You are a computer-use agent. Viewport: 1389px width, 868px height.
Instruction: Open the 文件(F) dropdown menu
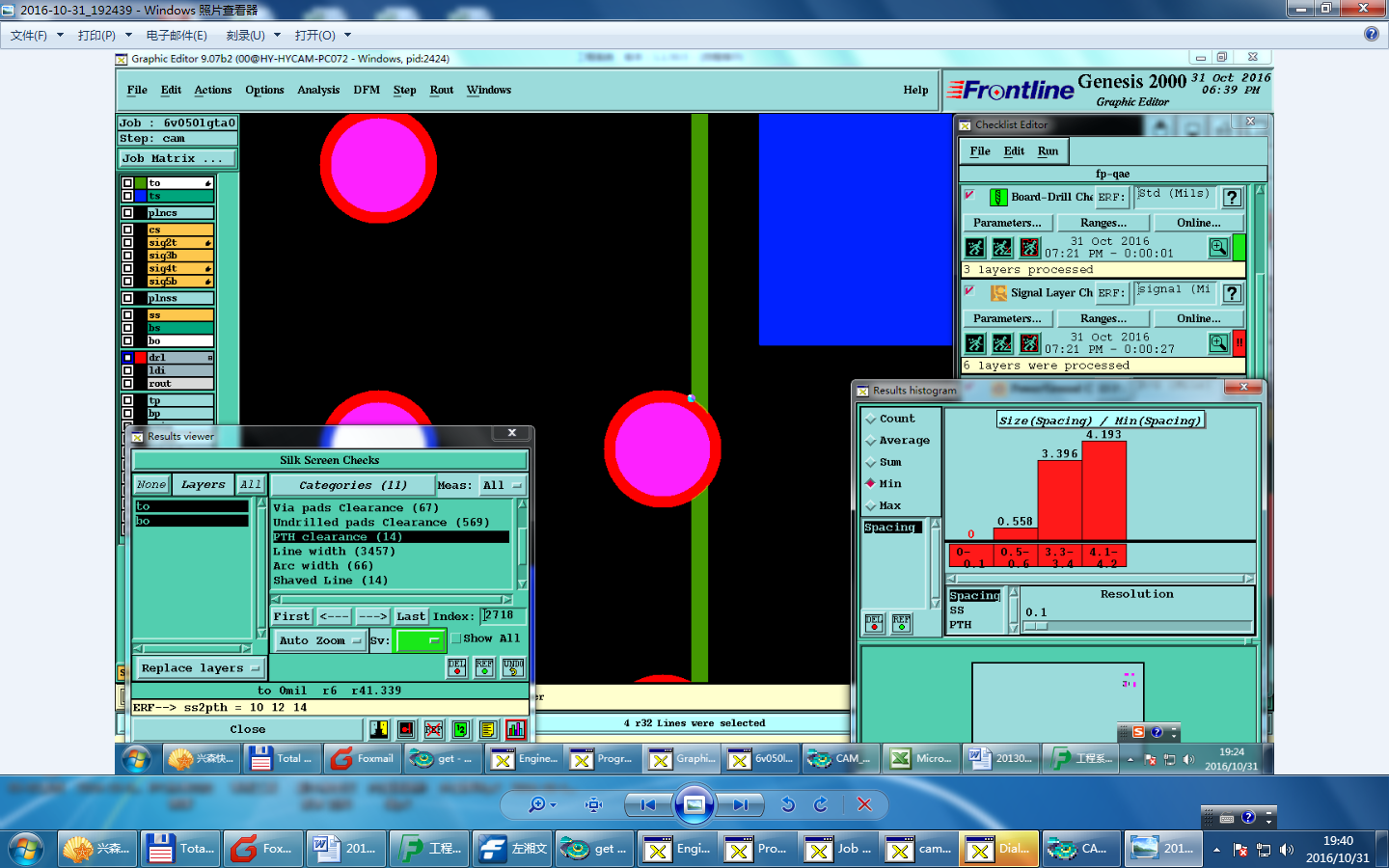[x=37, y=36]
